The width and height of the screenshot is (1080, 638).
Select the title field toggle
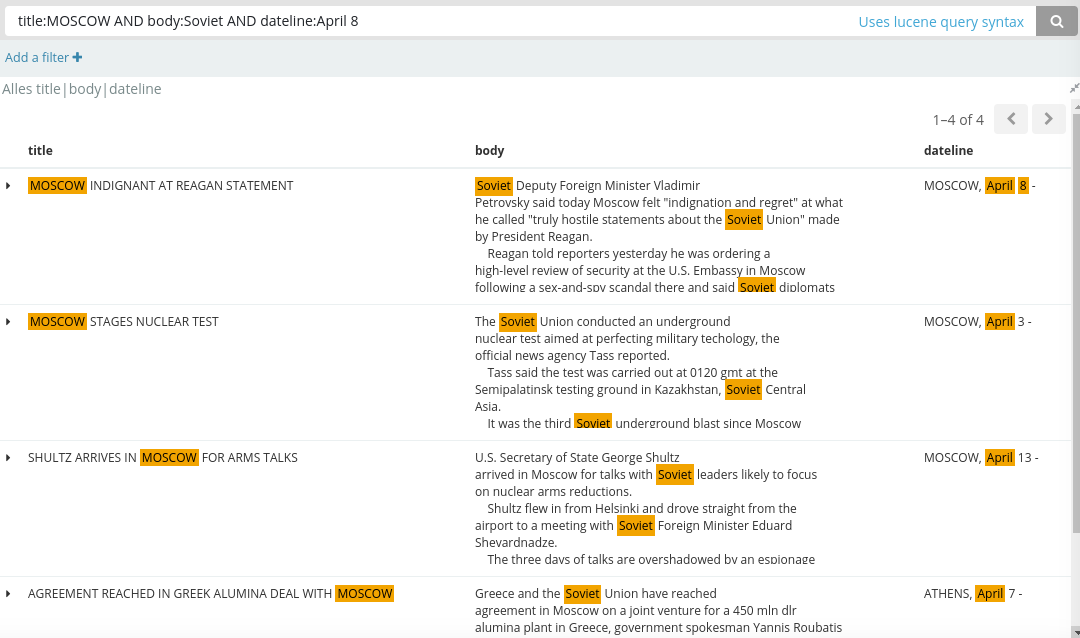pos(48,89)
